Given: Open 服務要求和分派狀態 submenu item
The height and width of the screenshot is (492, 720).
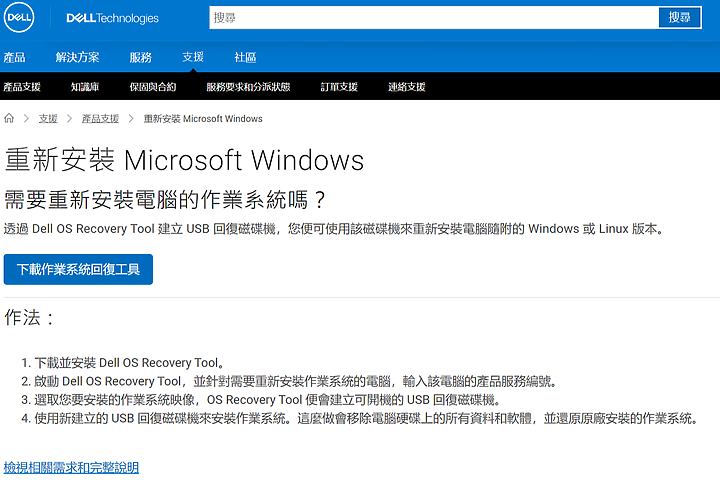Looking at the screenshot, I should point(248,87).
